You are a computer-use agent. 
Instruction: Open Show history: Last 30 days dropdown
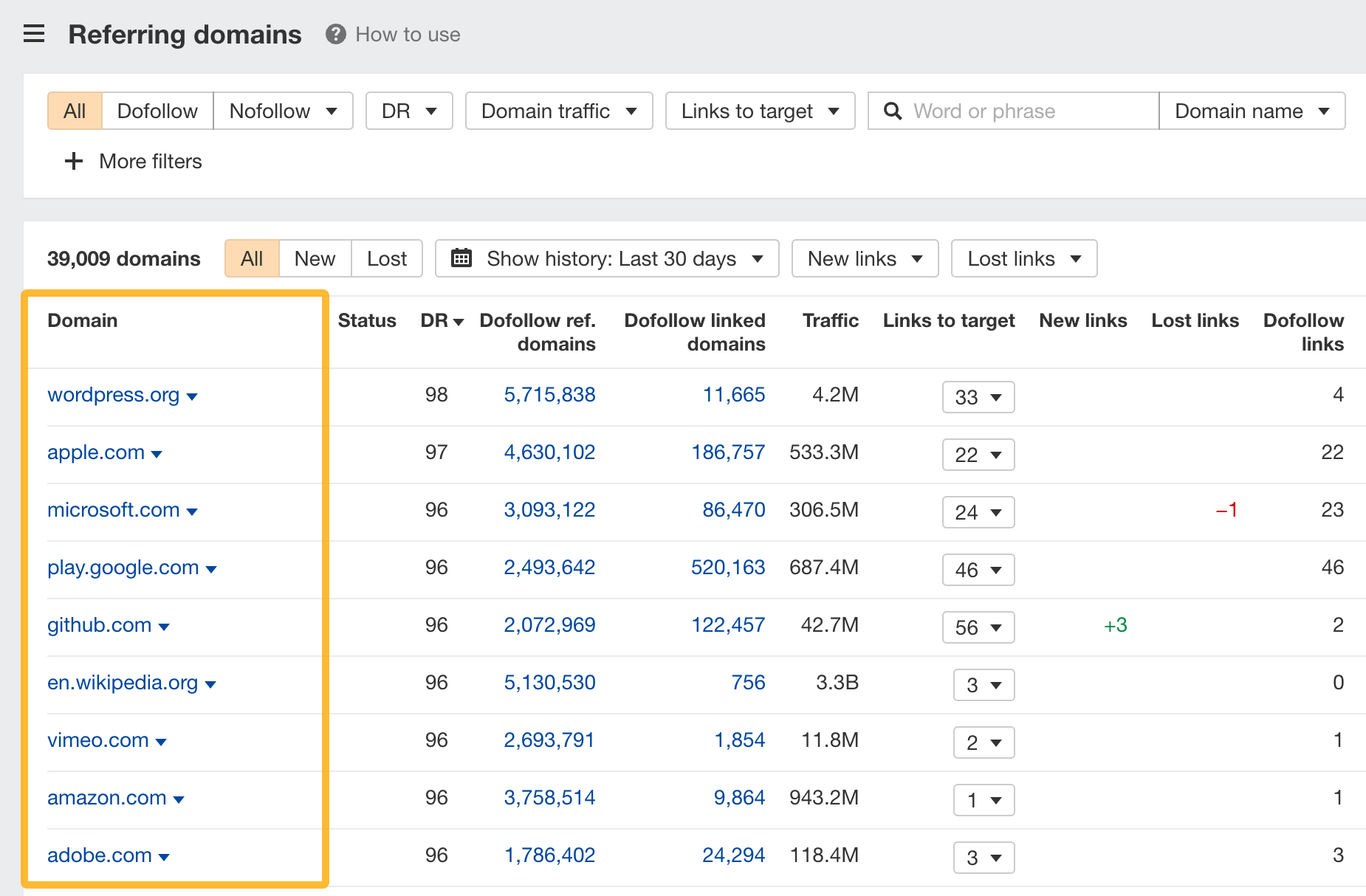click(607, 258)
